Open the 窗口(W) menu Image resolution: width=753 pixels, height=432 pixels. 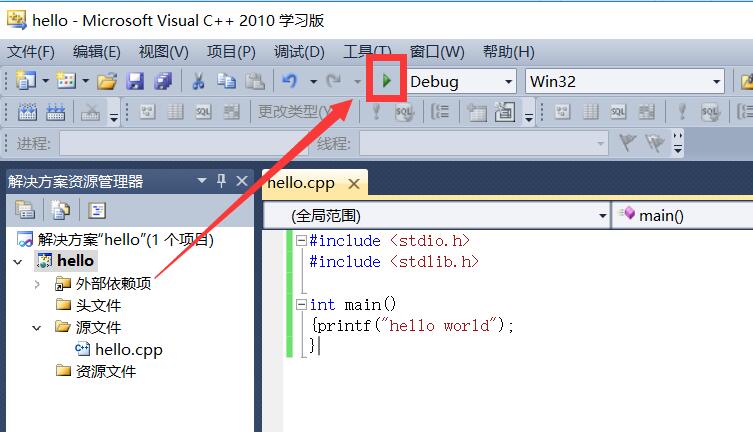click(x=437, y=51)
